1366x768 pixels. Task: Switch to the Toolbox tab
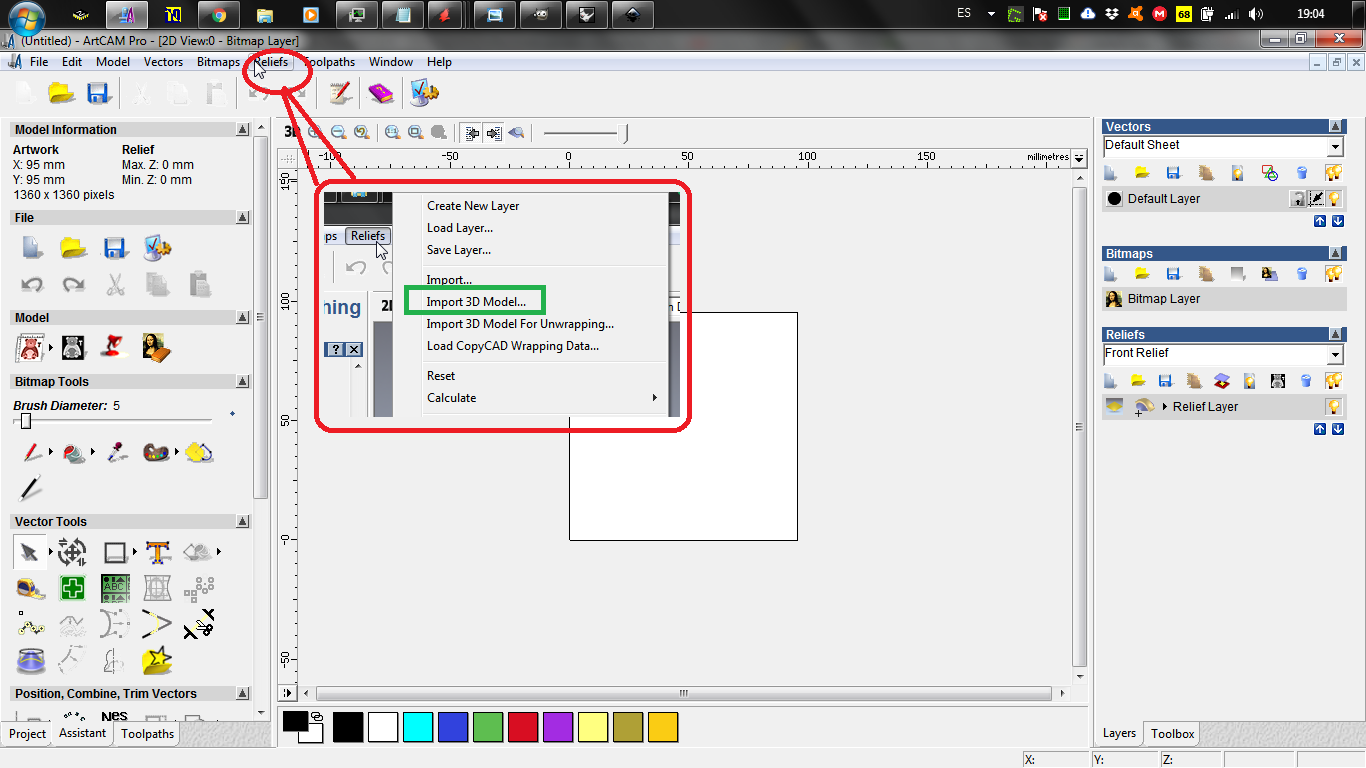[1172, 734]
